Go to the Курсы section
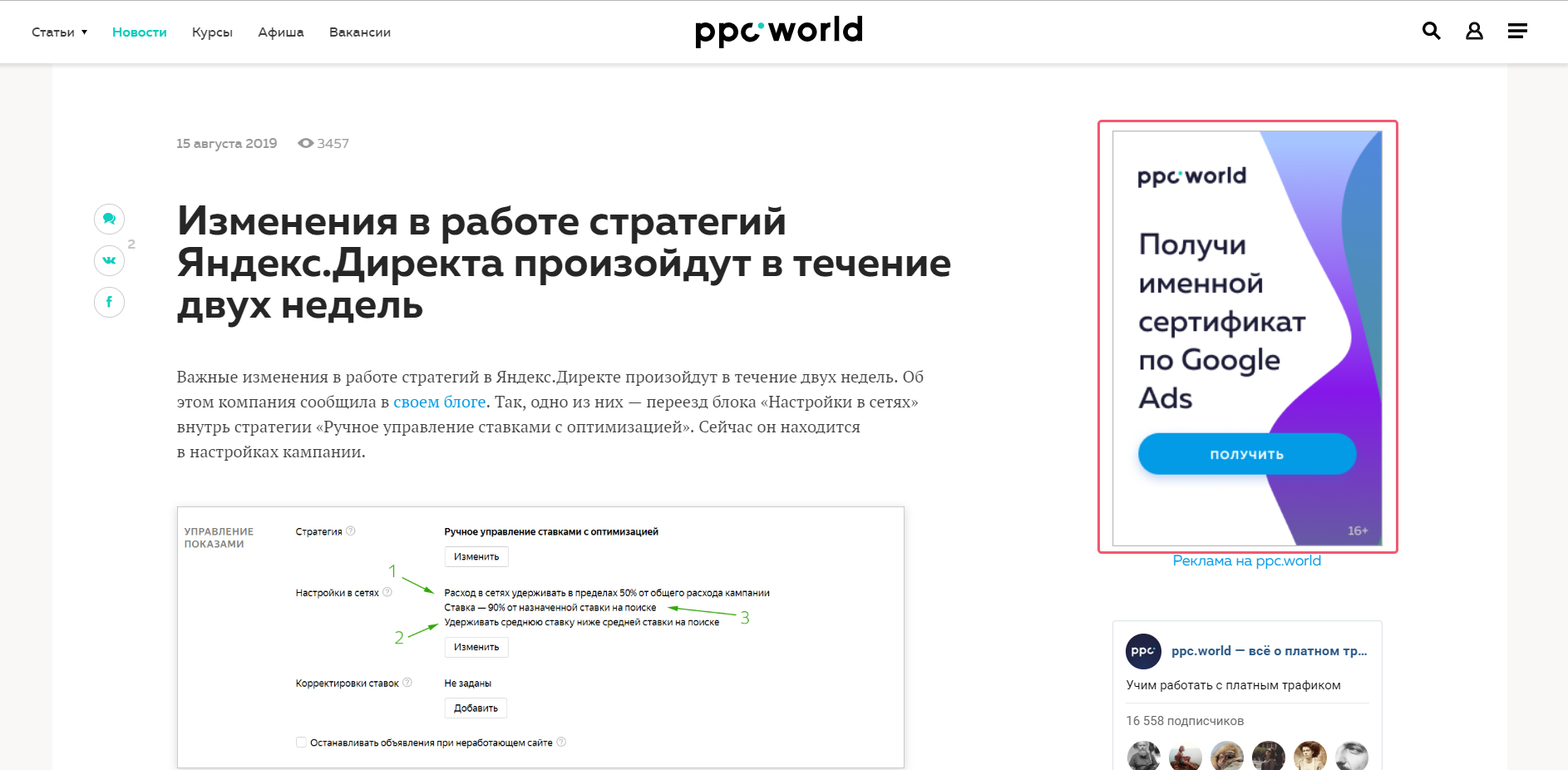Screen dimensions: 1568x770 [x=212, y=32]
